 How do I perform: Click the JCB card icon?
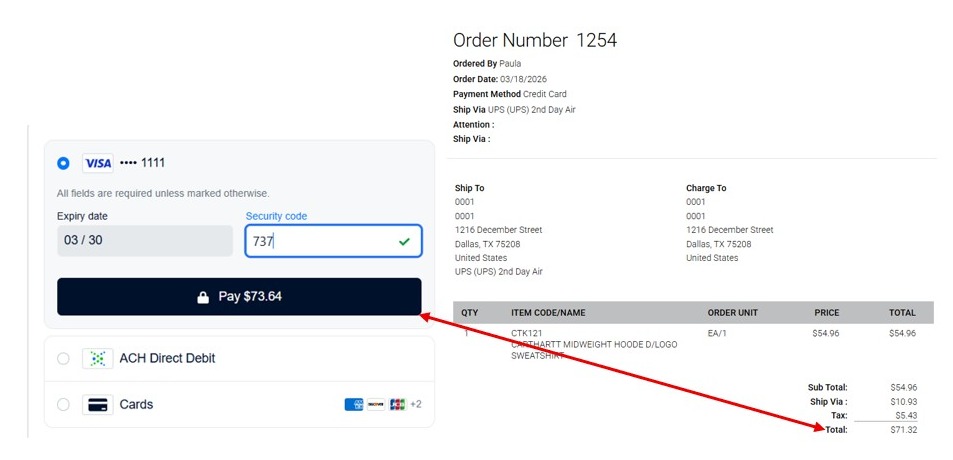click(x=397, y=405)
